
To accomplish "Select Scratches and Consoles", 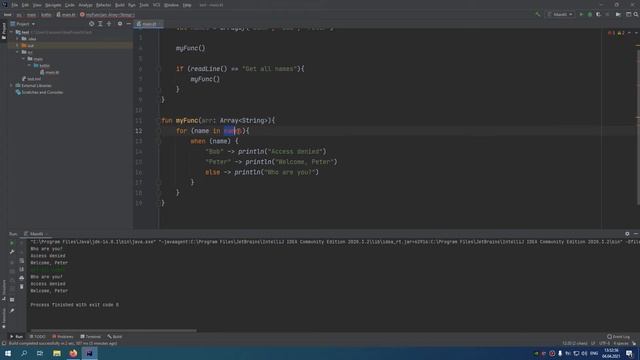I will (39, 92).
